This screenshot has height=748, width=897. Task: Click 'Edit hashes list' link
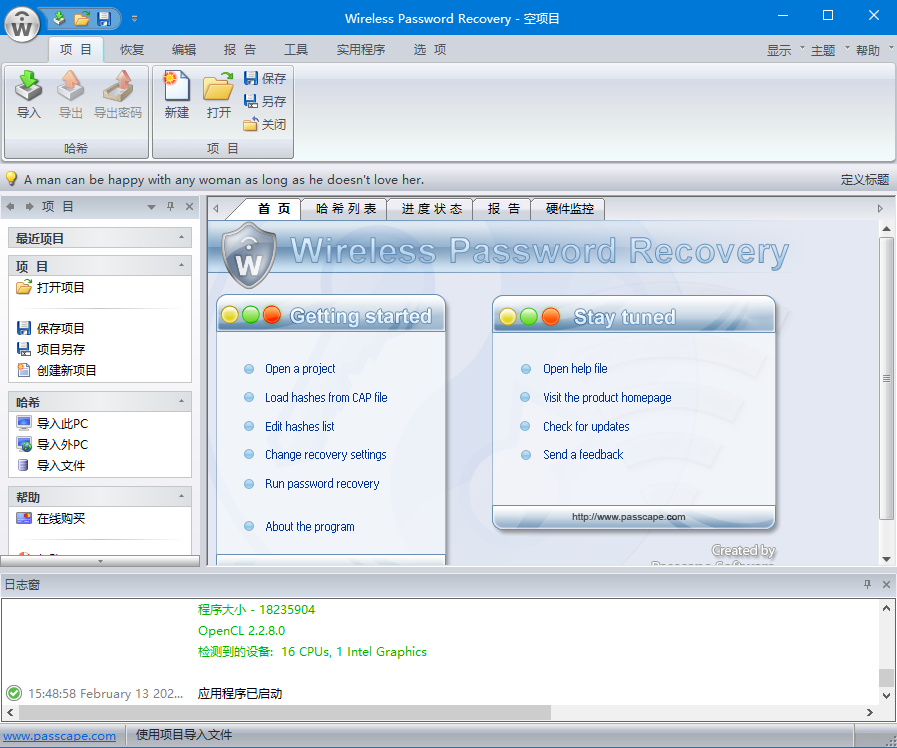299,426
